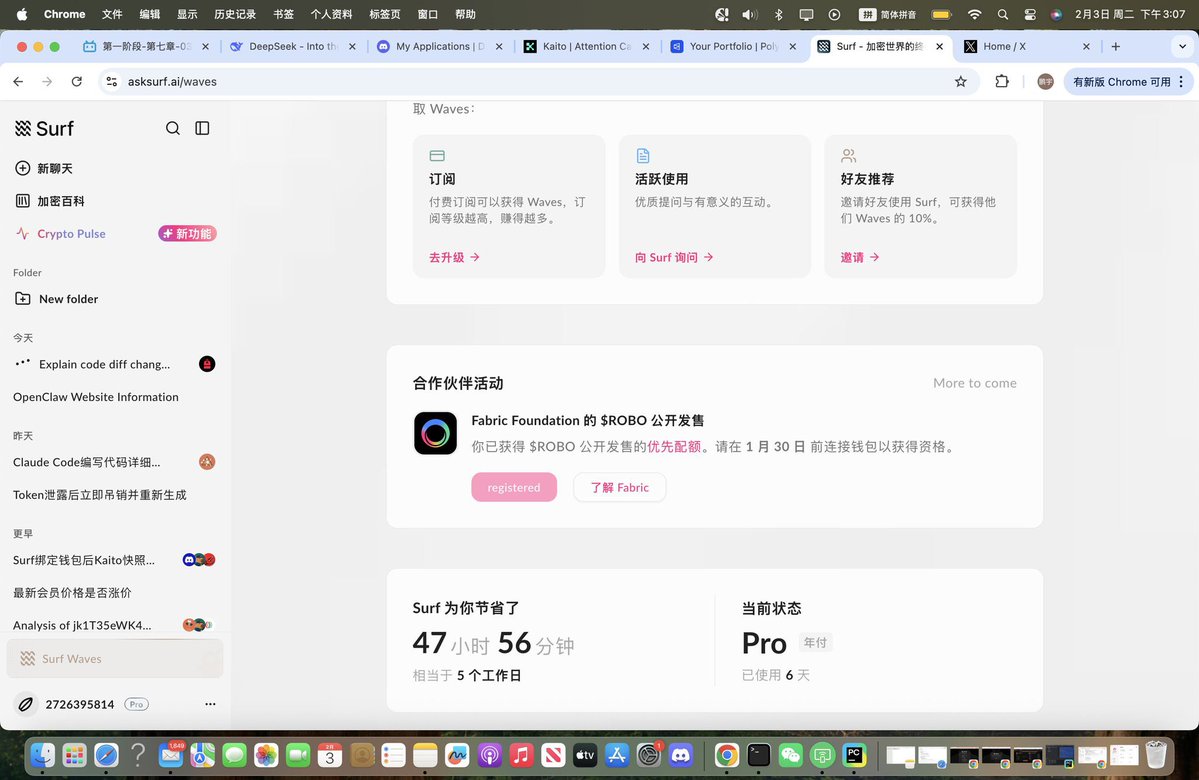Select Surf Waves in the sidebar
The height and width of the screenshot is (780, 1199).
pyautogui.click(x=115, y=658)
